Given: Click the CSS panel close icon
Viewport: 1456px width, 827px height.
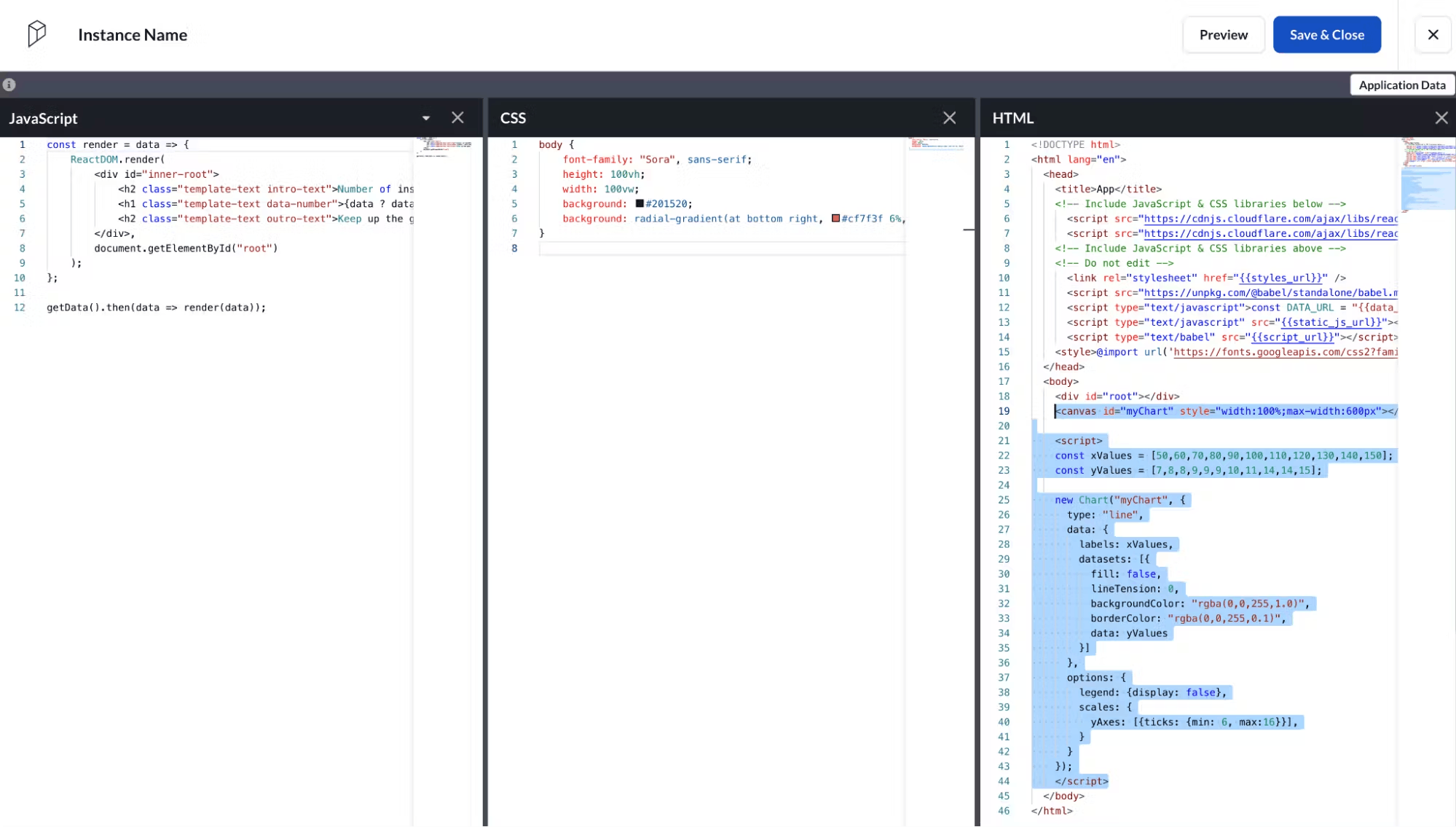Looking at the screenshot, I should tap(948, 117).
